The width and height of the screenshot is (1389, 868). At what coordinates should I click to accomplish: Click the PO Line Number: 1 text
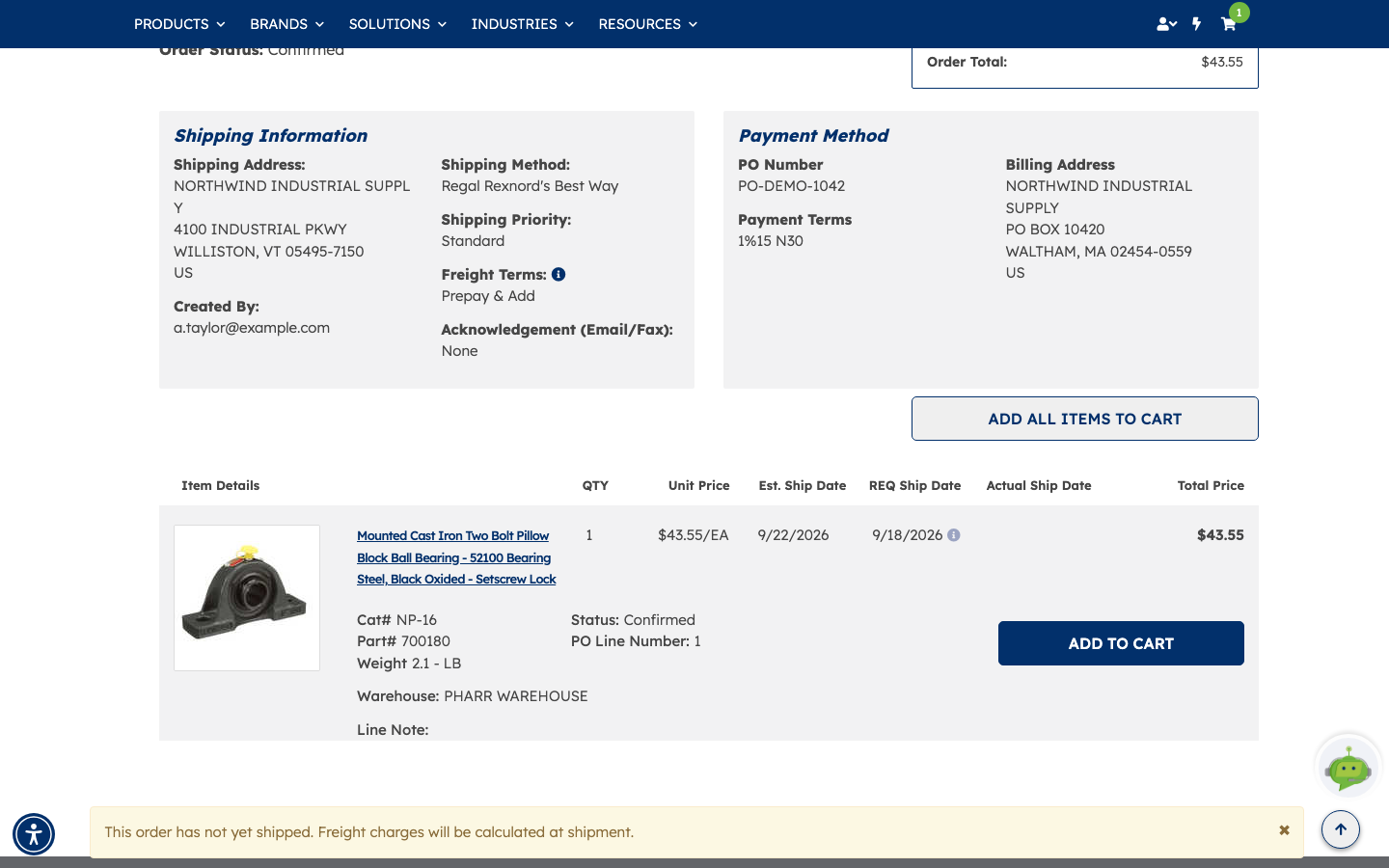(636, 641)
